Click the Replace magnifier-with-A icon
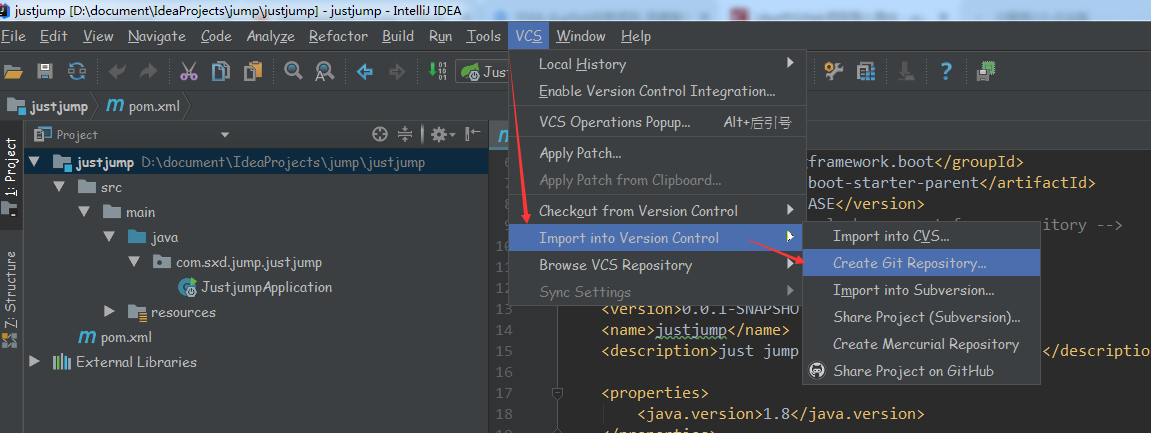The height and width of the screenshot is (433, 1151). [325, 71]
